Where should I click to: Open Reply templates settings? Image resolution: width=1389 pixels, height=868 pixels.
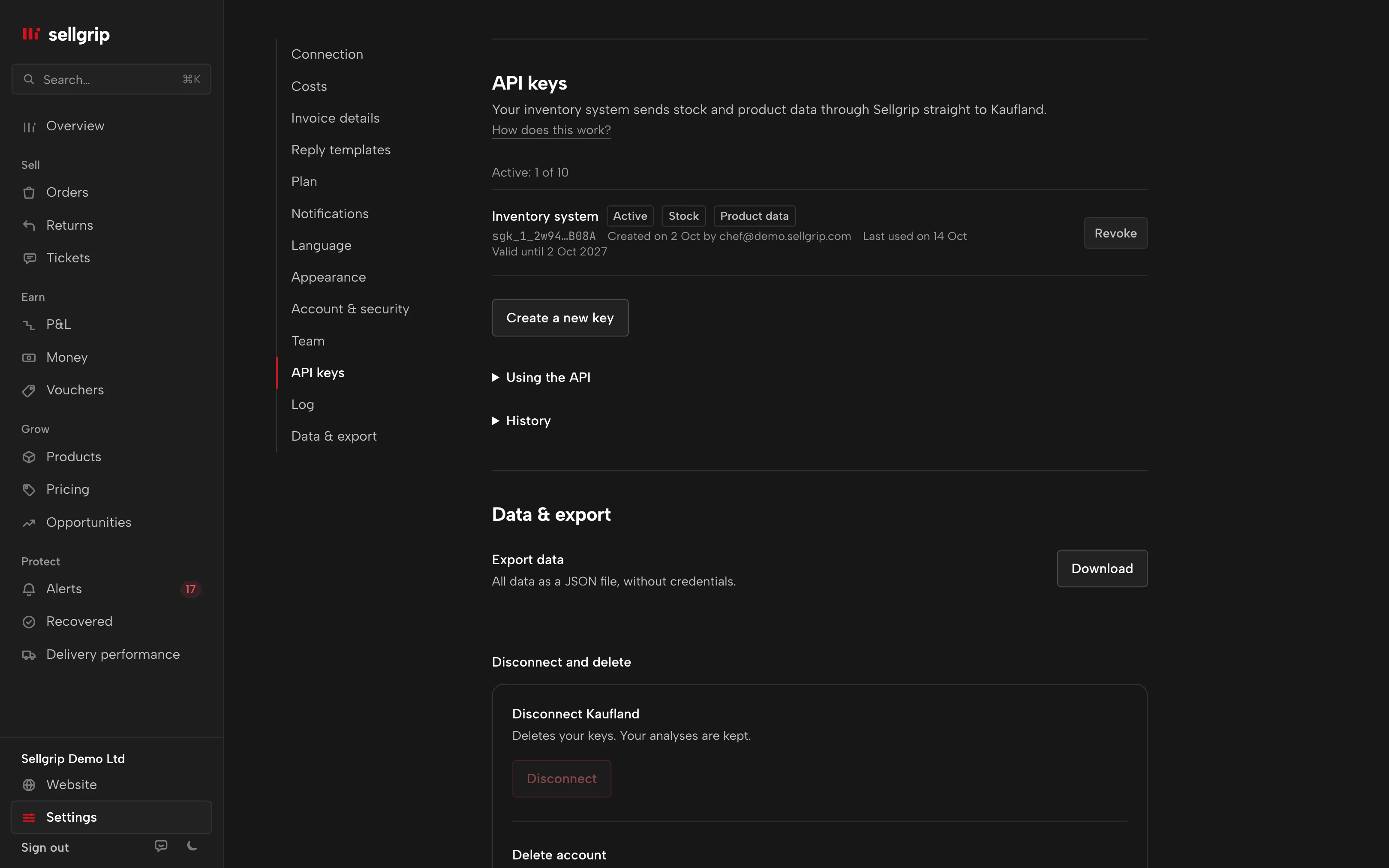pyautogui.click(x=341, y=150)
